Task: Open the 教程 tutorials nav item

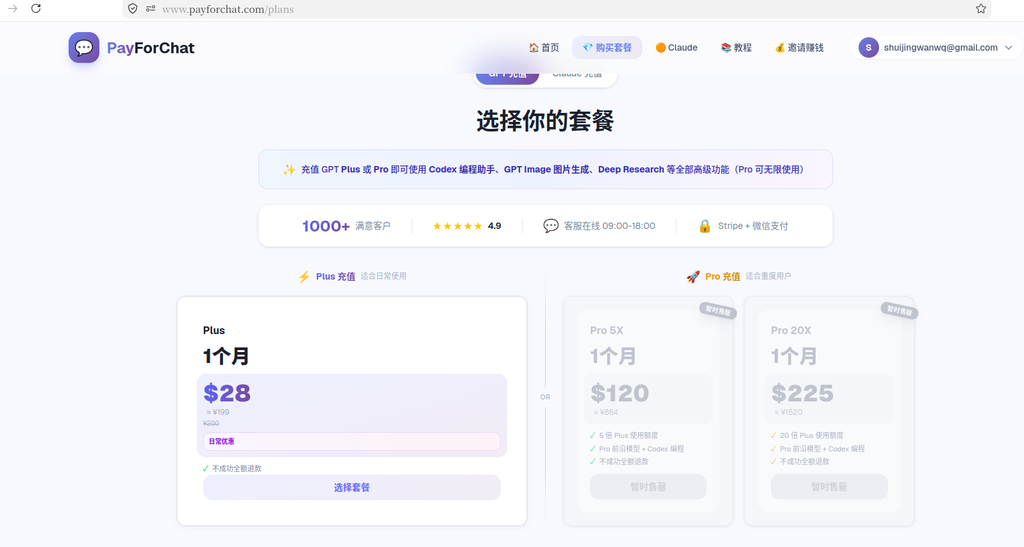Action: pyautogui.click(x=736, y=48)
